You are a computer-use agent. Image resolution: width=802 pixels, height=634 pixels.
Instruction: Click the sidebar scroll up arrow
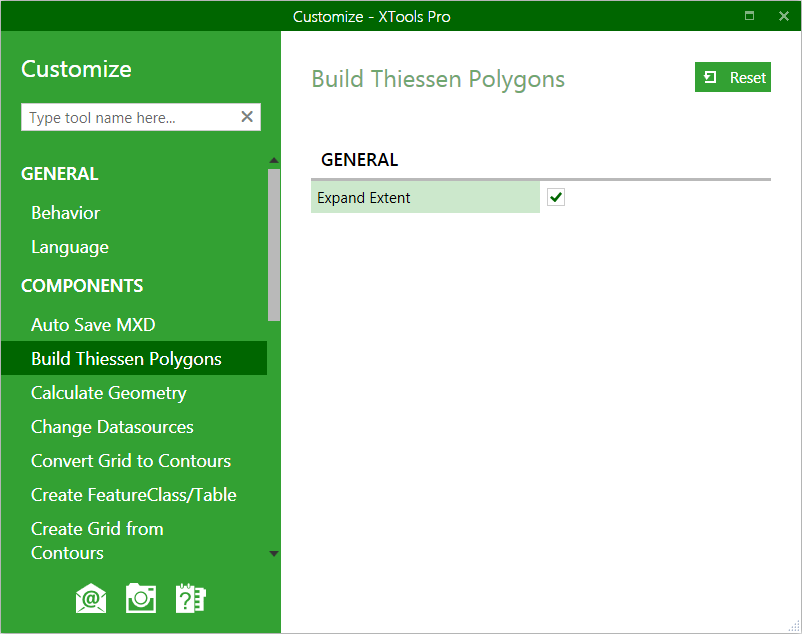click(x=274, y=161)
